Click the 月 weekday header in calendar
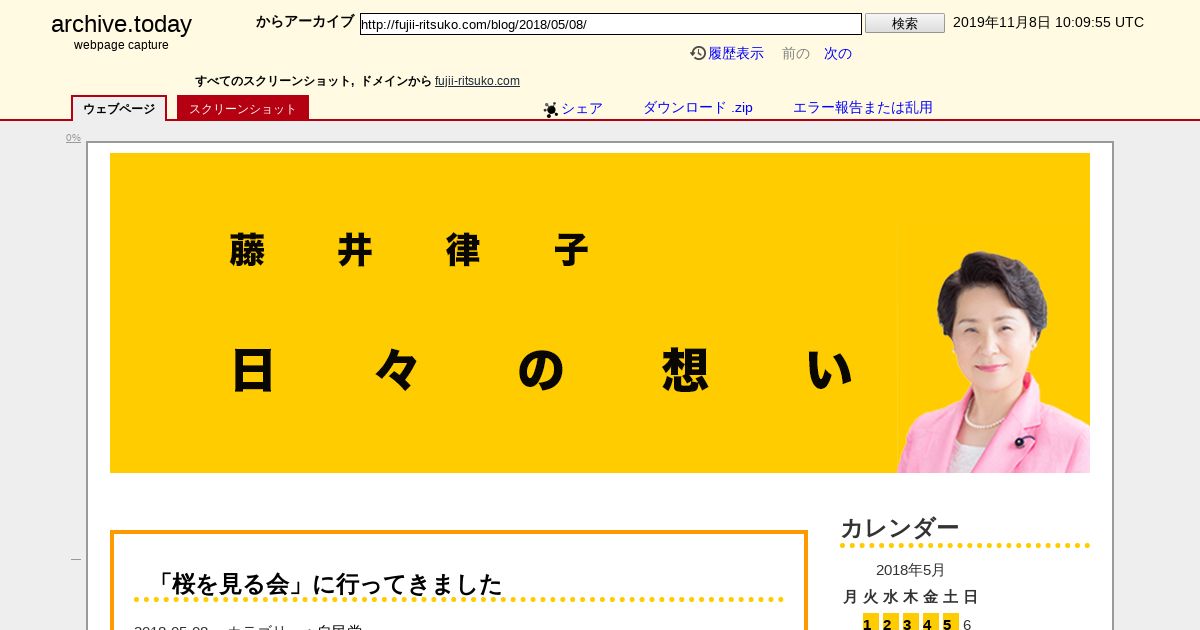Image resolution: width=1200 pixels, height=630 pixels. [850, 597]
